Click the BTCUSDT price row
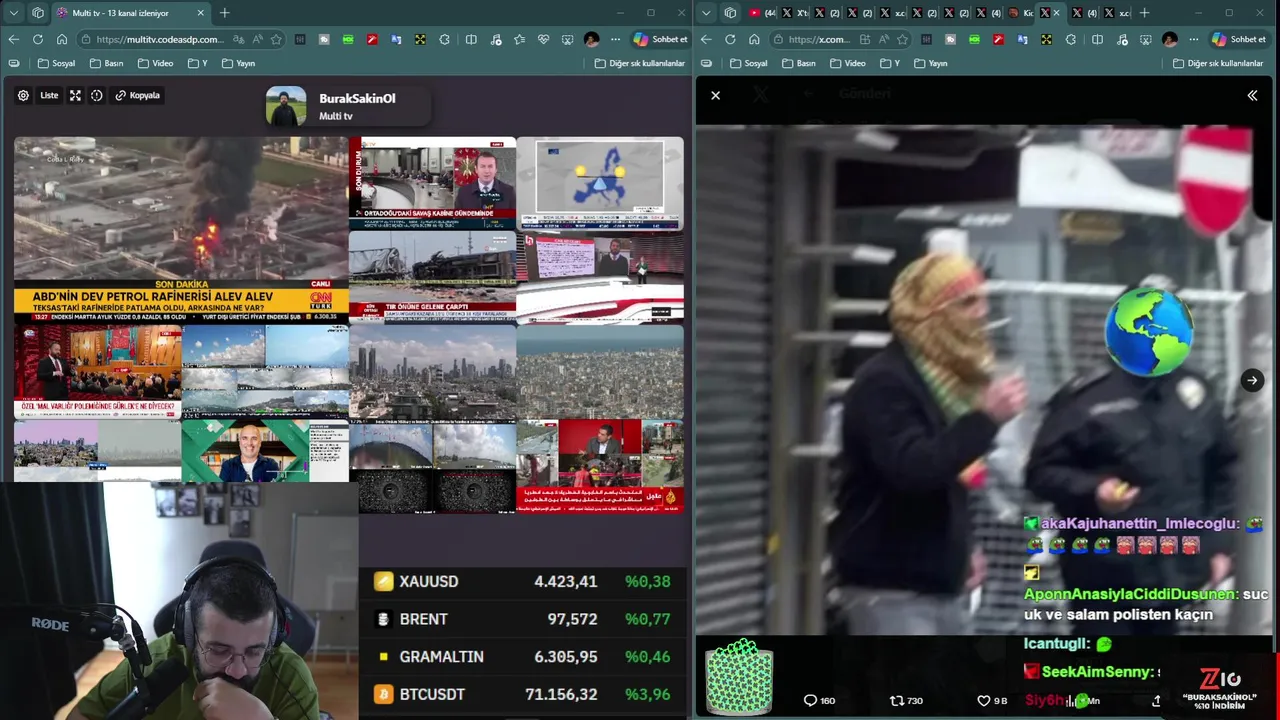 tap(522, 694)
